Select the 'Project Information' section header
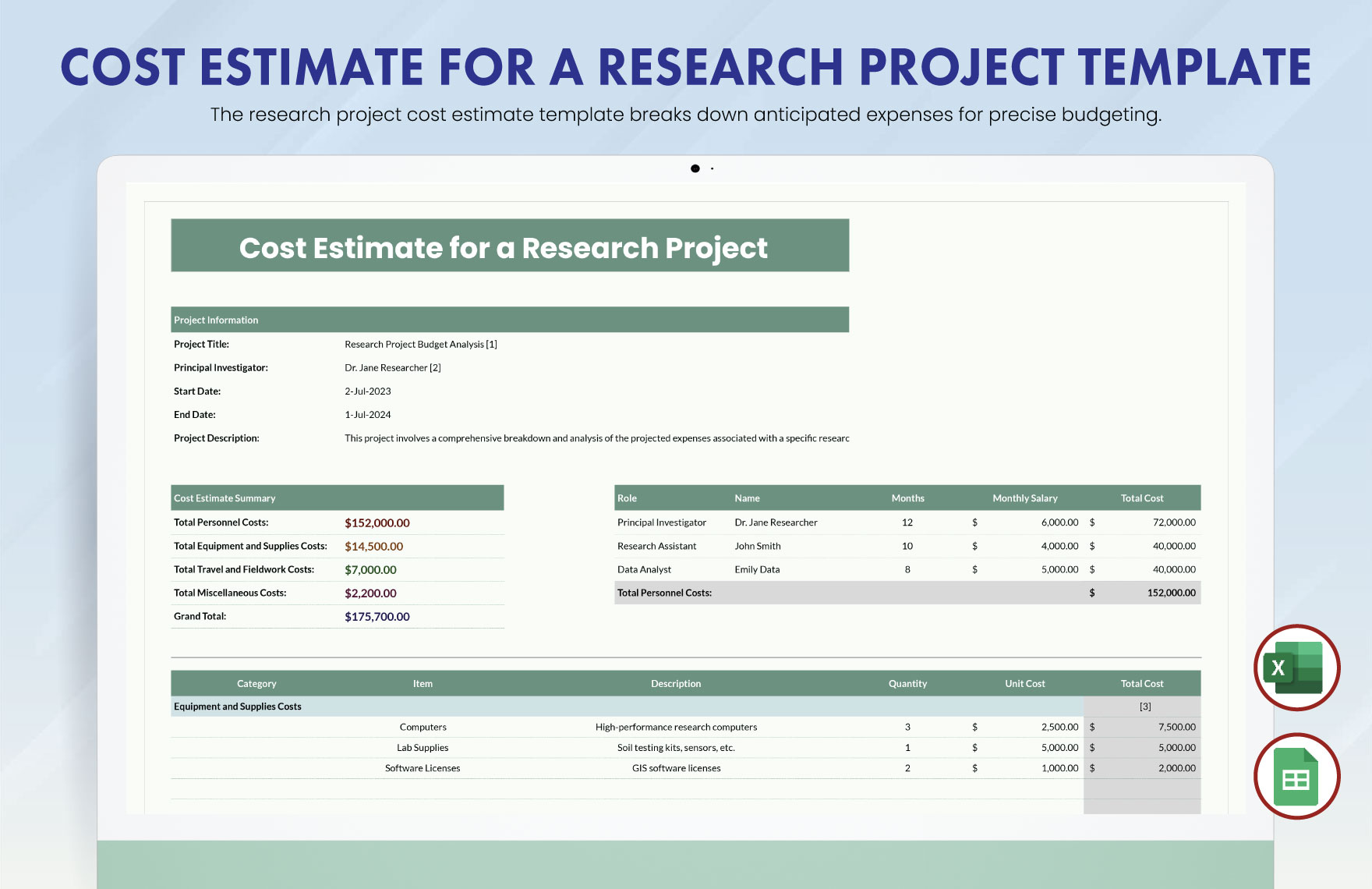 pos(510,320)
